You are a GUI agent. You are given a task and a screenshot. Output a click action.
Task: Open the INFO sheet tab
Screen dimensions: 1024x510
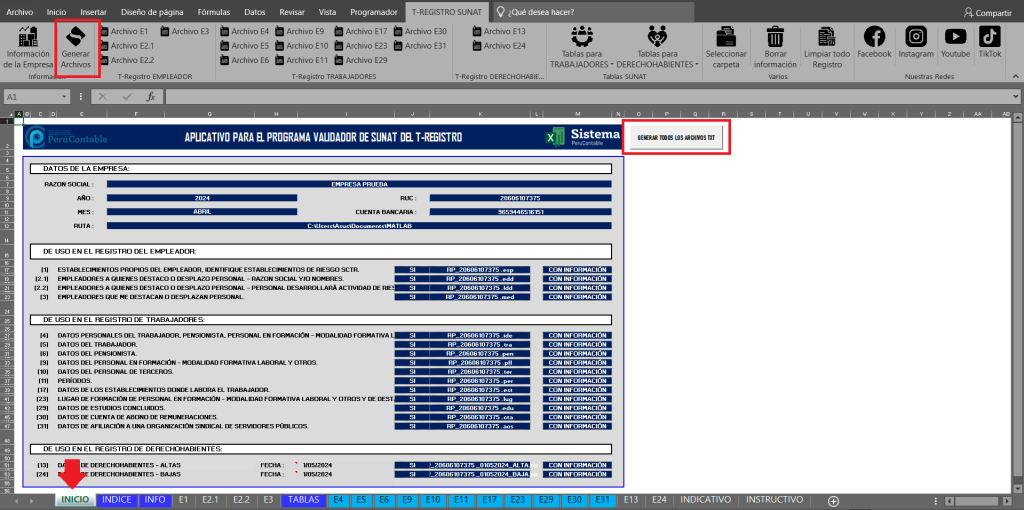(x=155, y=500)
